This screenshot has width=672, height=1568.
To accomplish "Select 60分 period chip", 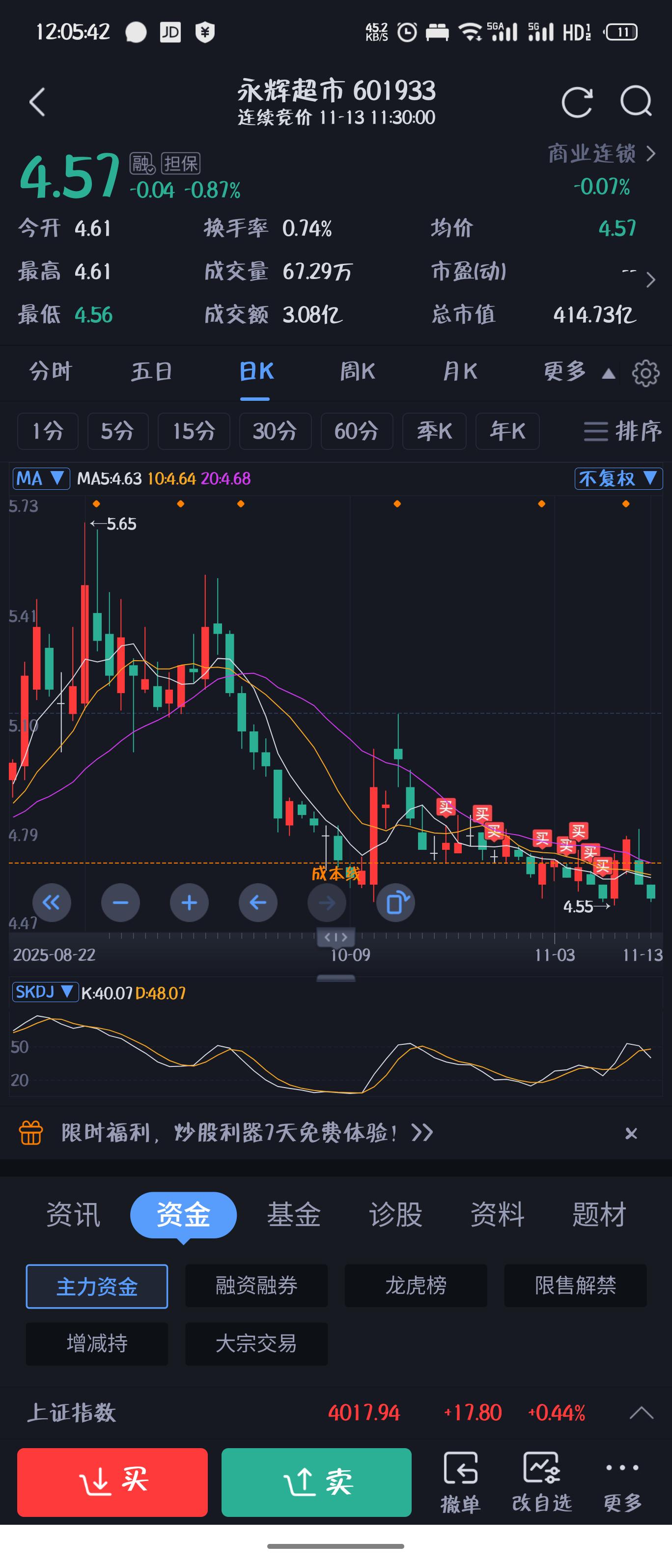I will point(357,431).
